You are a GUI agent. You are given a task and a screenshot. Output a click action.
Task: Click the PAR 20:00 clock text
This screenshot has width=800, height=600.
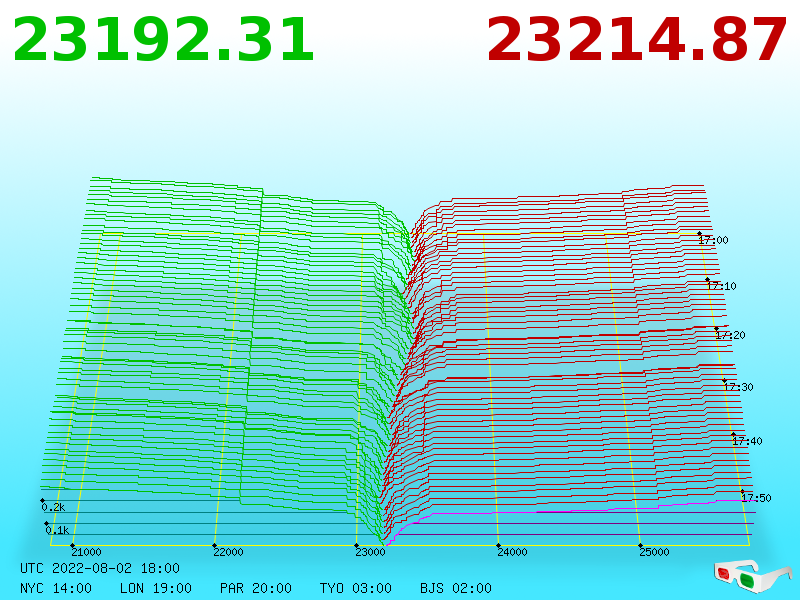(x=256, y=588)
